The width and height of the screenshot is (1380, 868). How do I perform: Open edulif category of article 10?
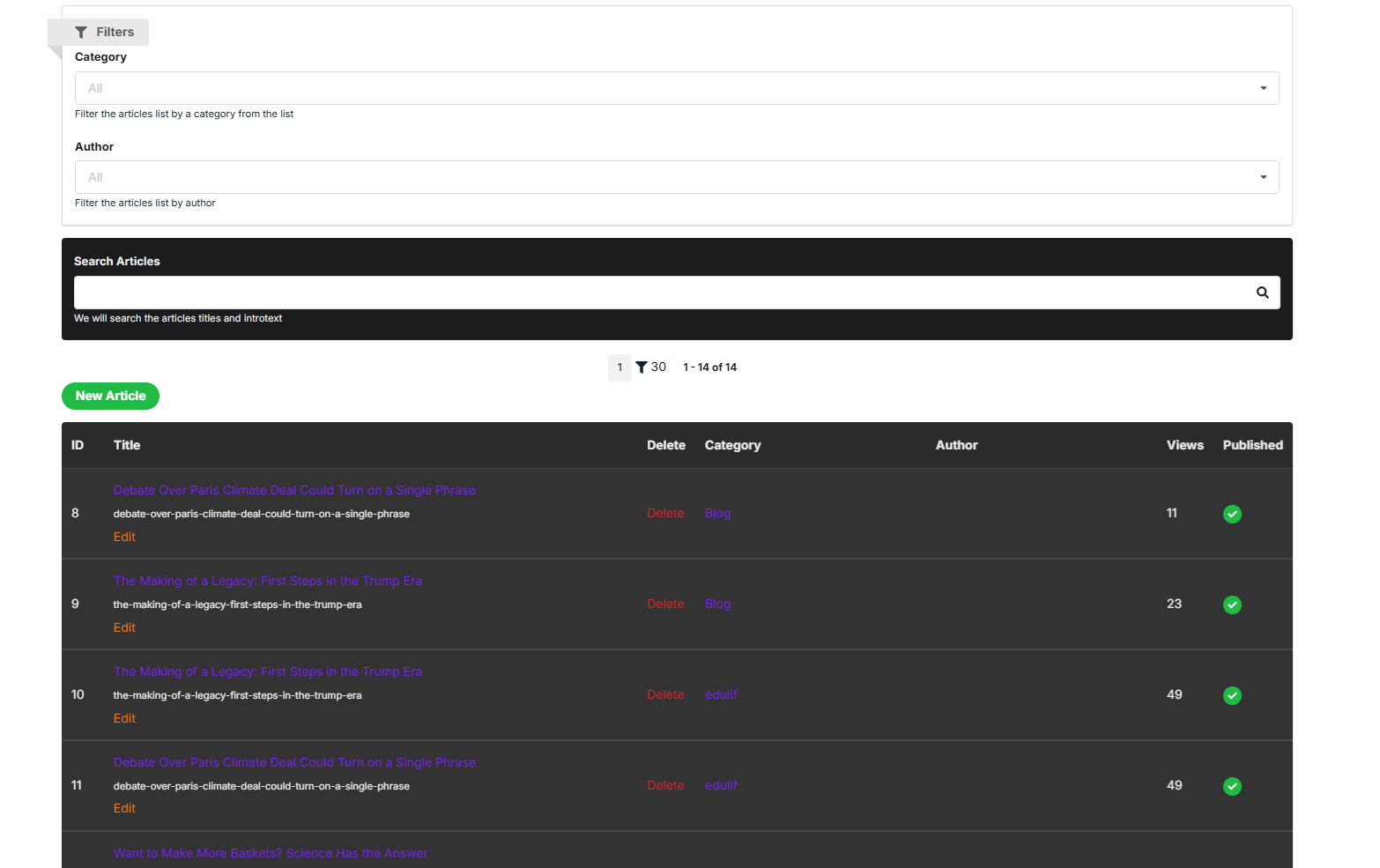pos(721,694)
